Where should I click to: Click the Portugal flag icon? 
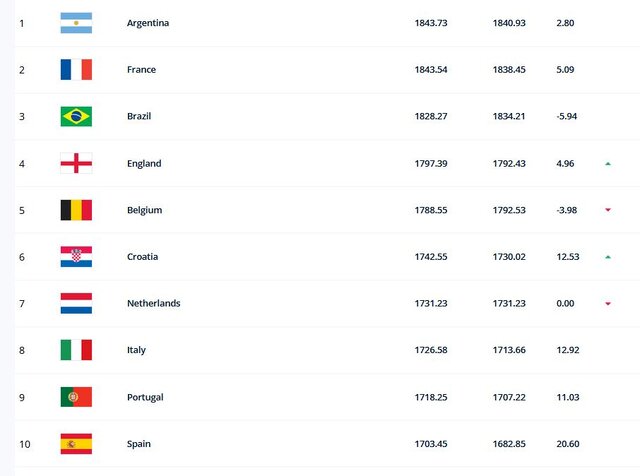point(76,397)
